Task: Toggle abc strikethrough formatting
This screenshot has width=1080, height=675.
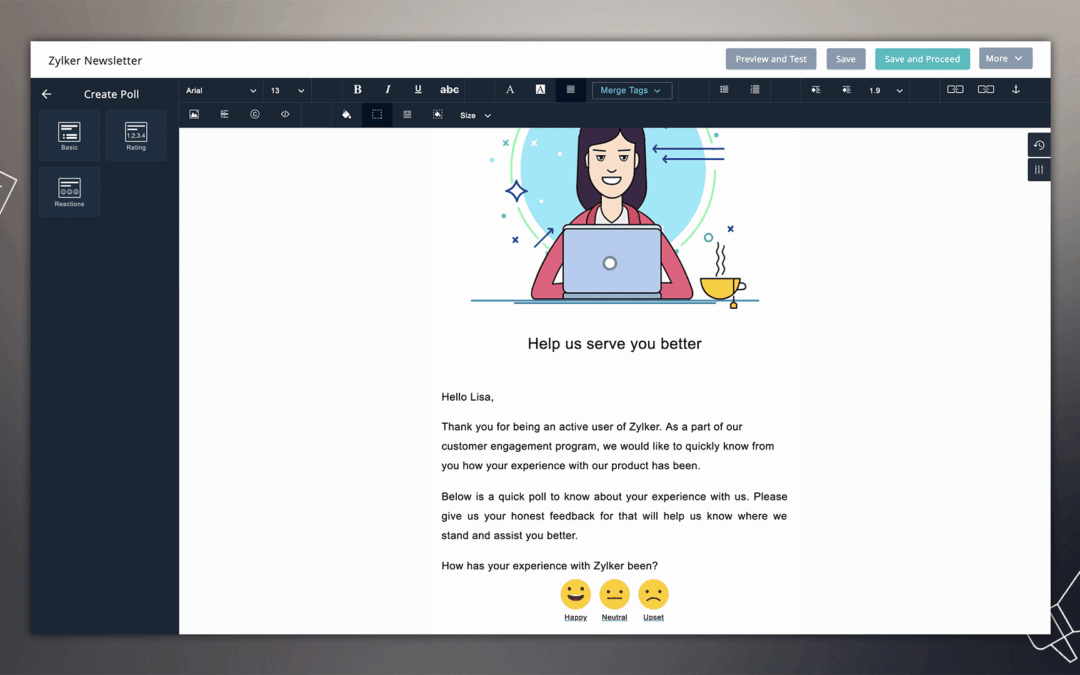Action: [x=449, y=90]
